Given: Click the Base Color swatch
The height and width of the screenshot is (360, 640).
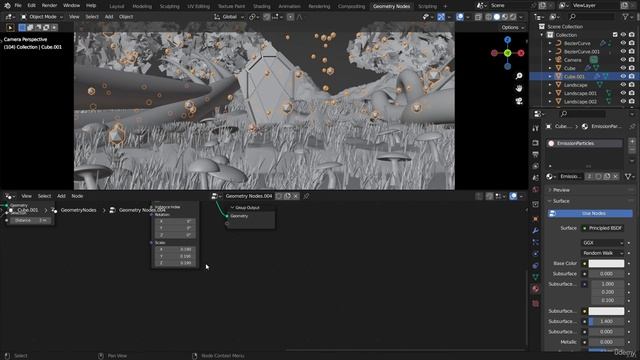Looking at the screenshot, I should coord(606,264).
